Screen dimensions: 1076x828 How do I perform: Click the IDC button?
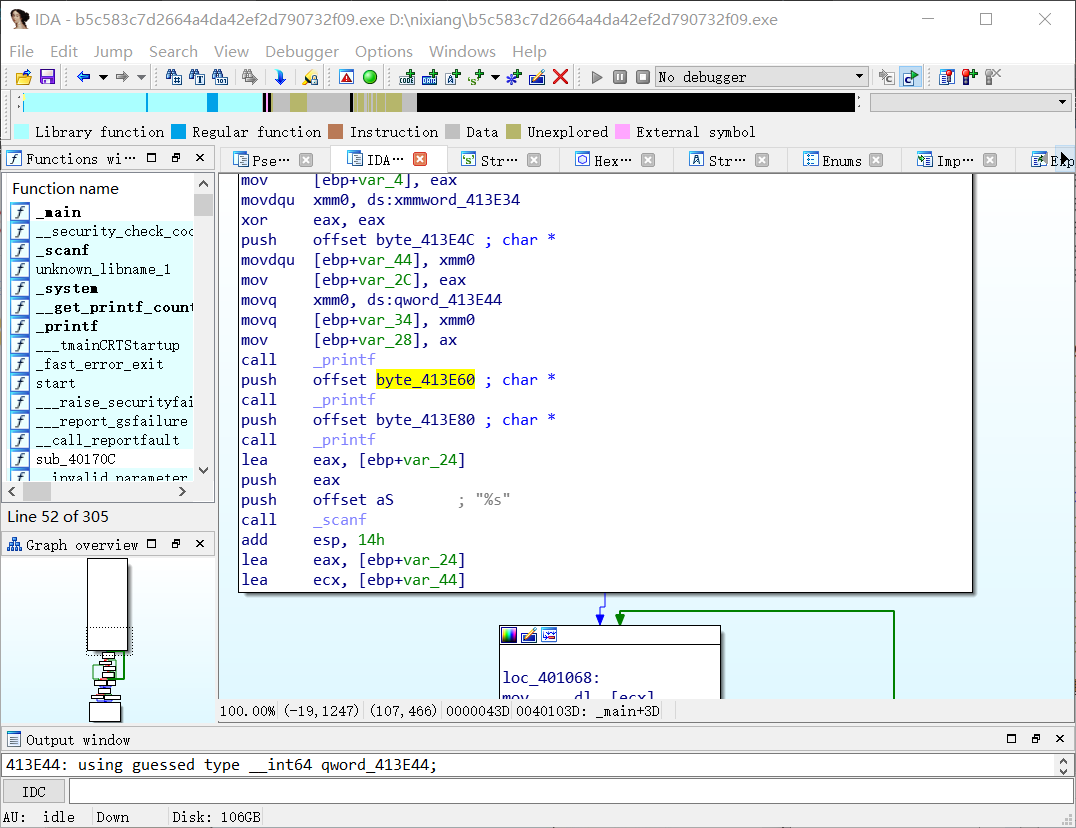click(x=33, y=792)
